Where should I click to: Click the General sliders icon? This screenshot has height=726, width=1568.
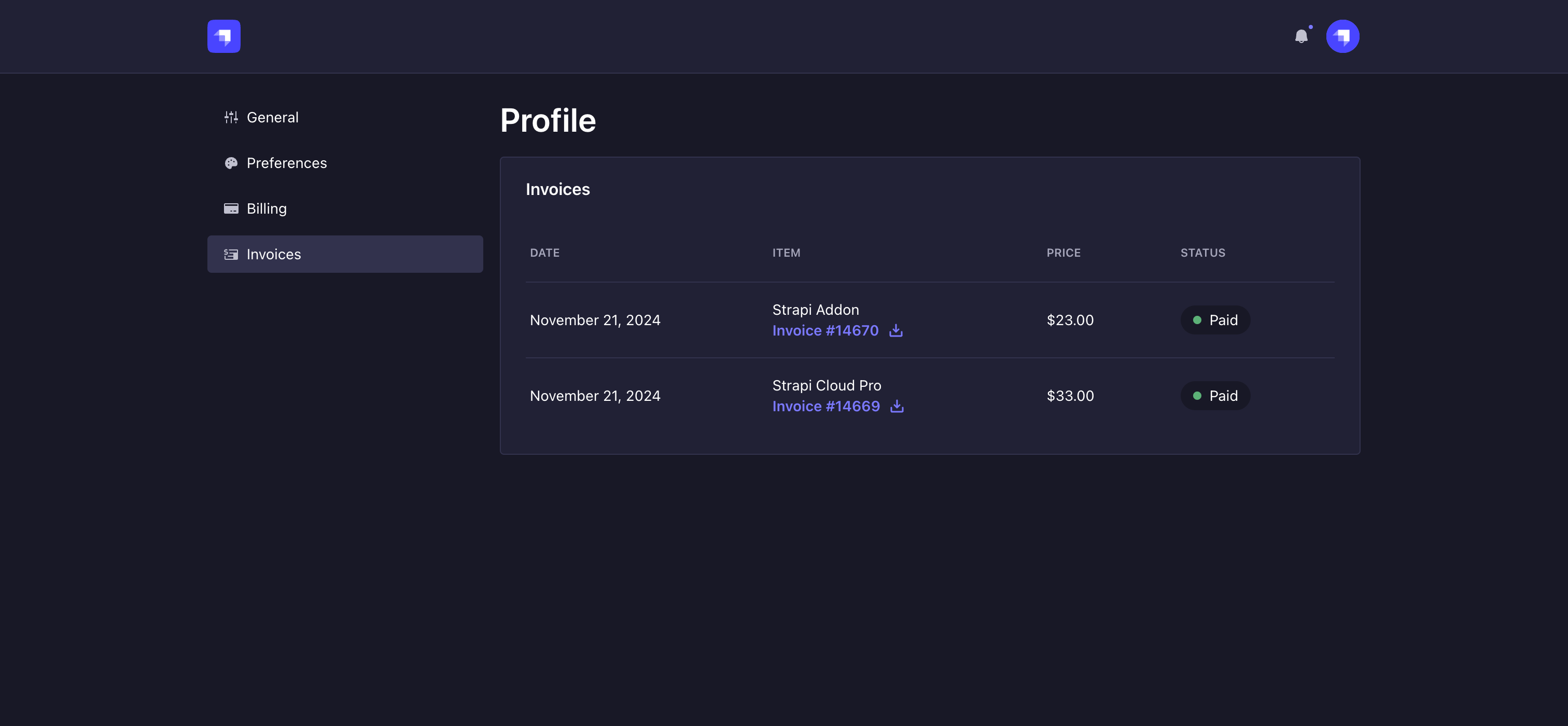[x=231, y=117]
